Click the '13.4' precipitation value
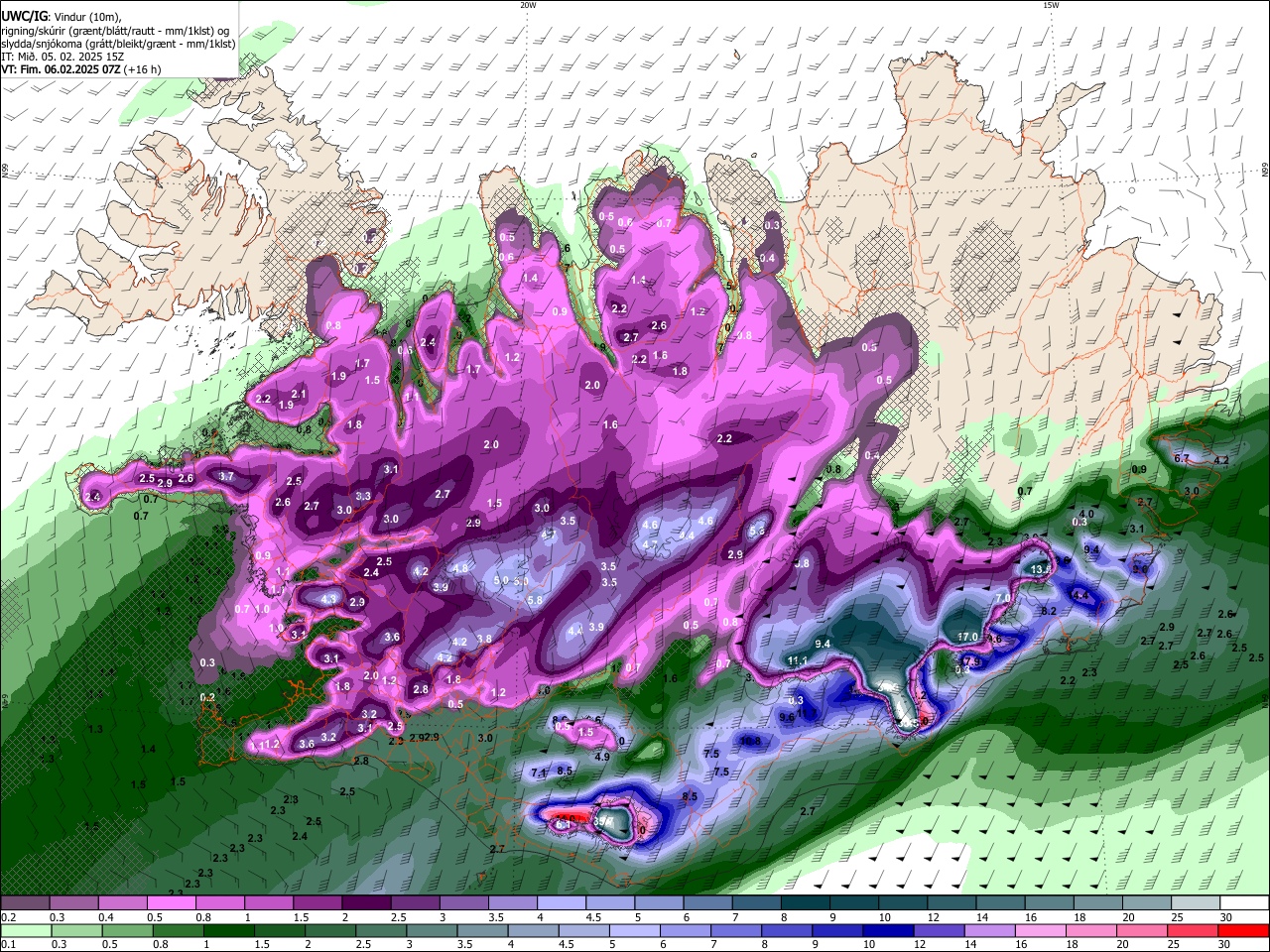 [x=1042, y=570]
